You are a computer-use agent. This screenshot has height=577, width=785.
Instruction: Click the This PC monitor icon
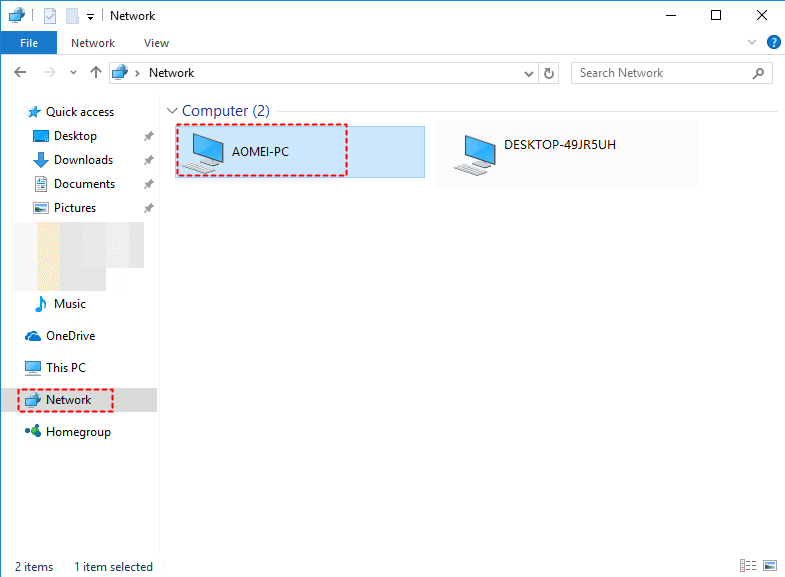[33, 368]
